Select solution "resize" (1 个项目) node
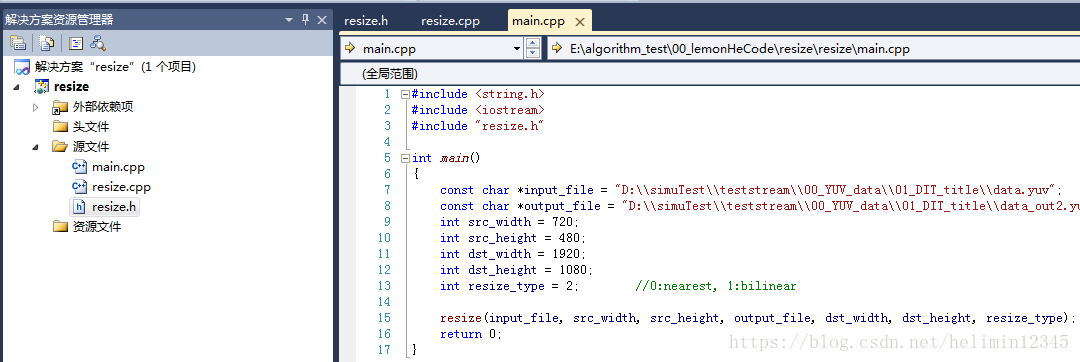 105,67
